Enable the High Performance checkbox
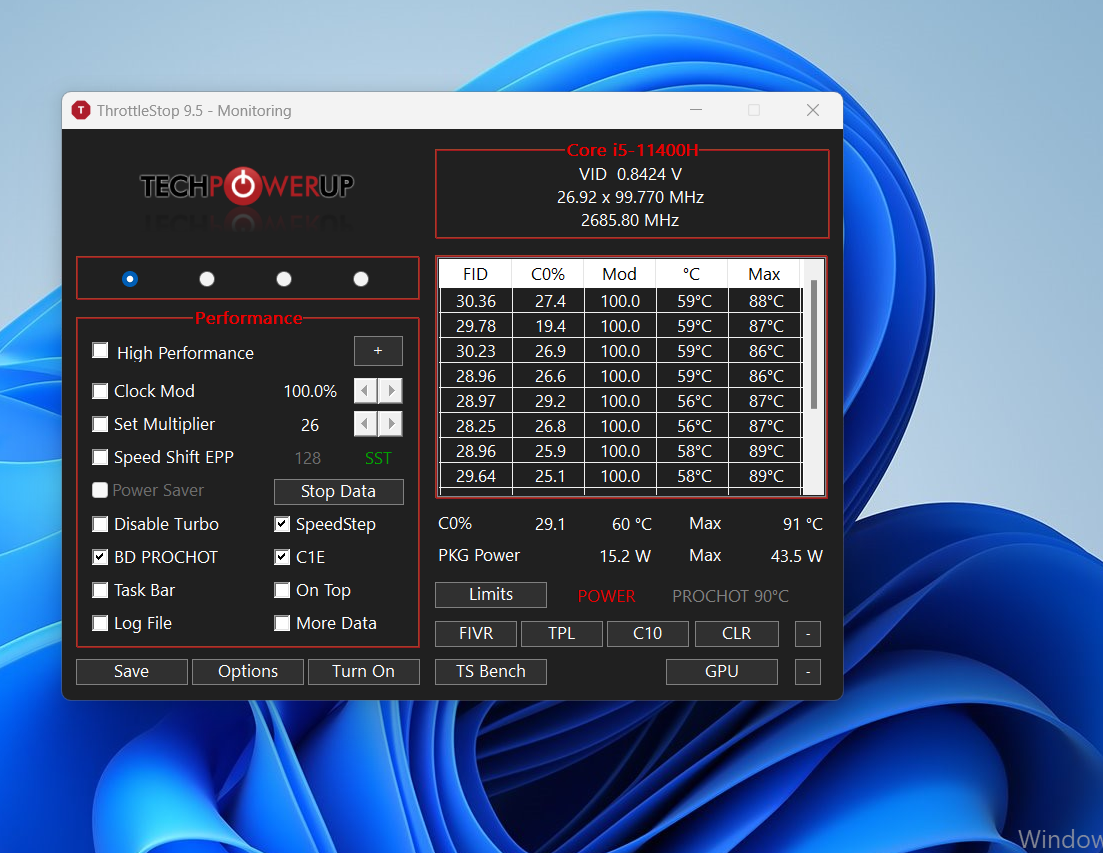The width and height of the screenshot is (1103, 853). pos(100,351)
